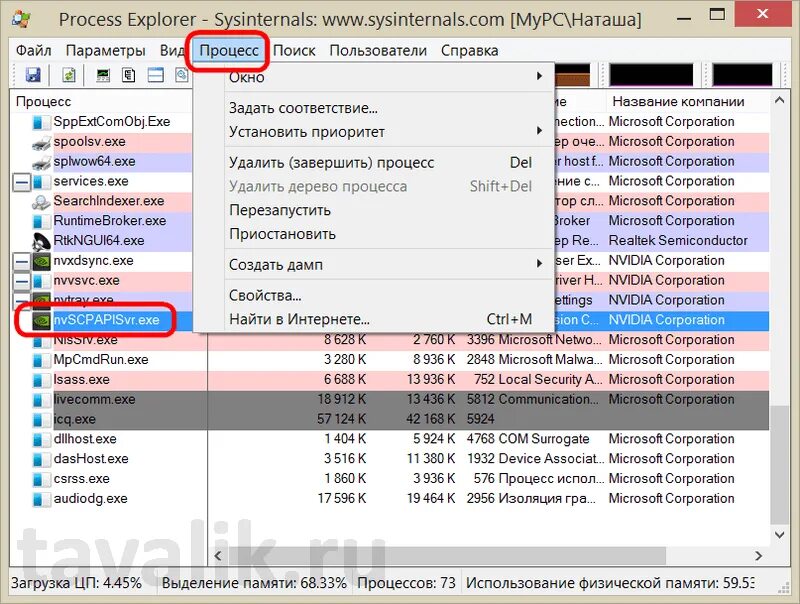
Task: Click the SppExtComObj.Exe process icon
Action: (x=39, y=122)
